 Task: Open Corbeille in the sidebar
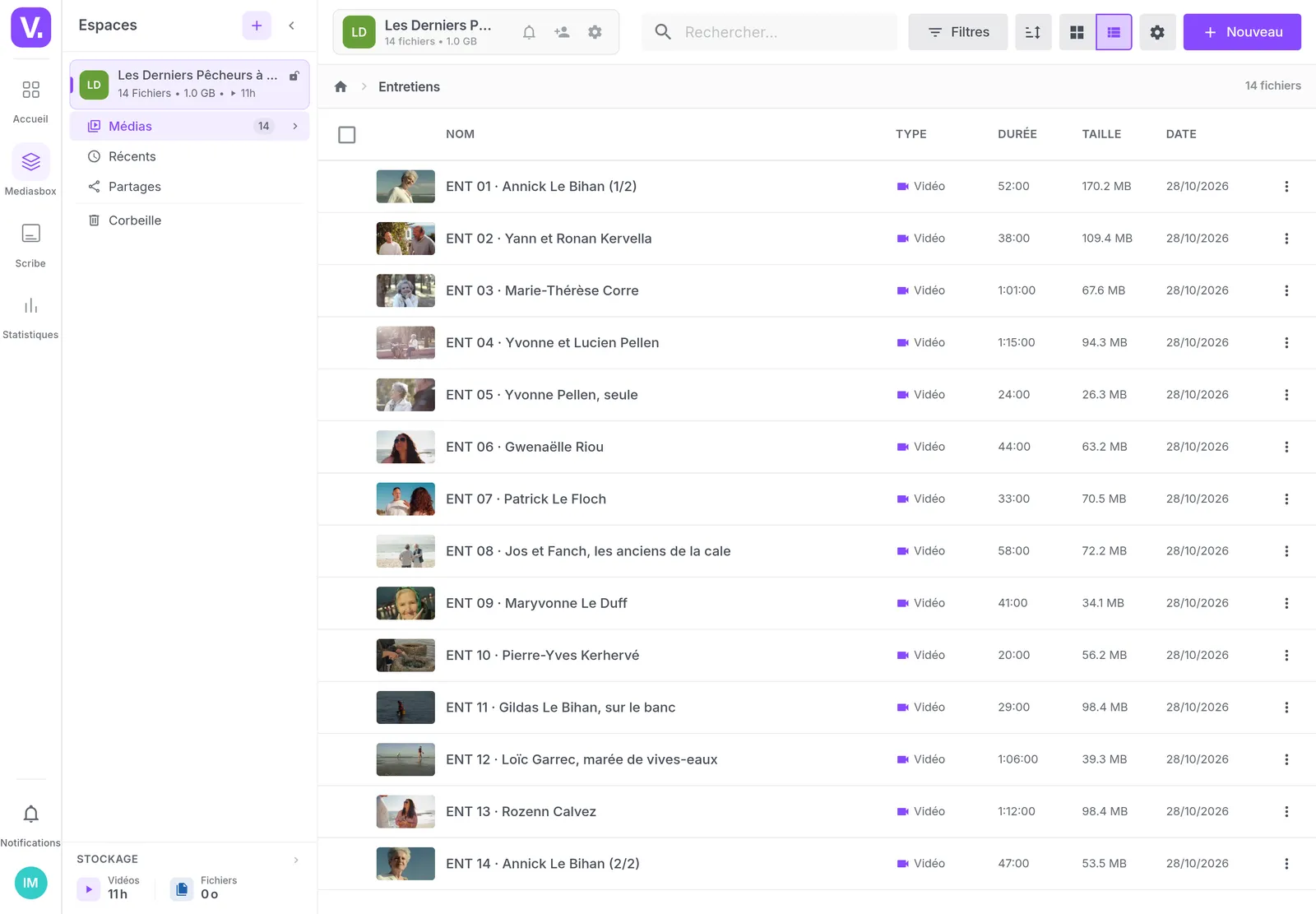[x=189, y=220]
